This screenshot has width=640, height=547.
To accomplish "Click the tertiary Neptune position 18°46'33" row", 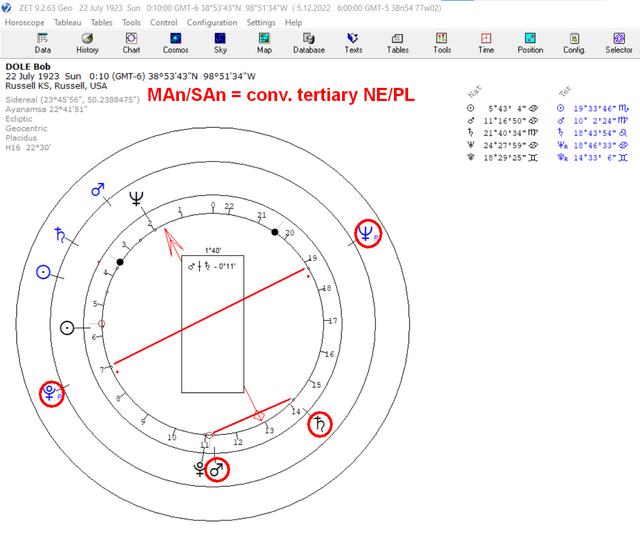I will coord(593,145).
